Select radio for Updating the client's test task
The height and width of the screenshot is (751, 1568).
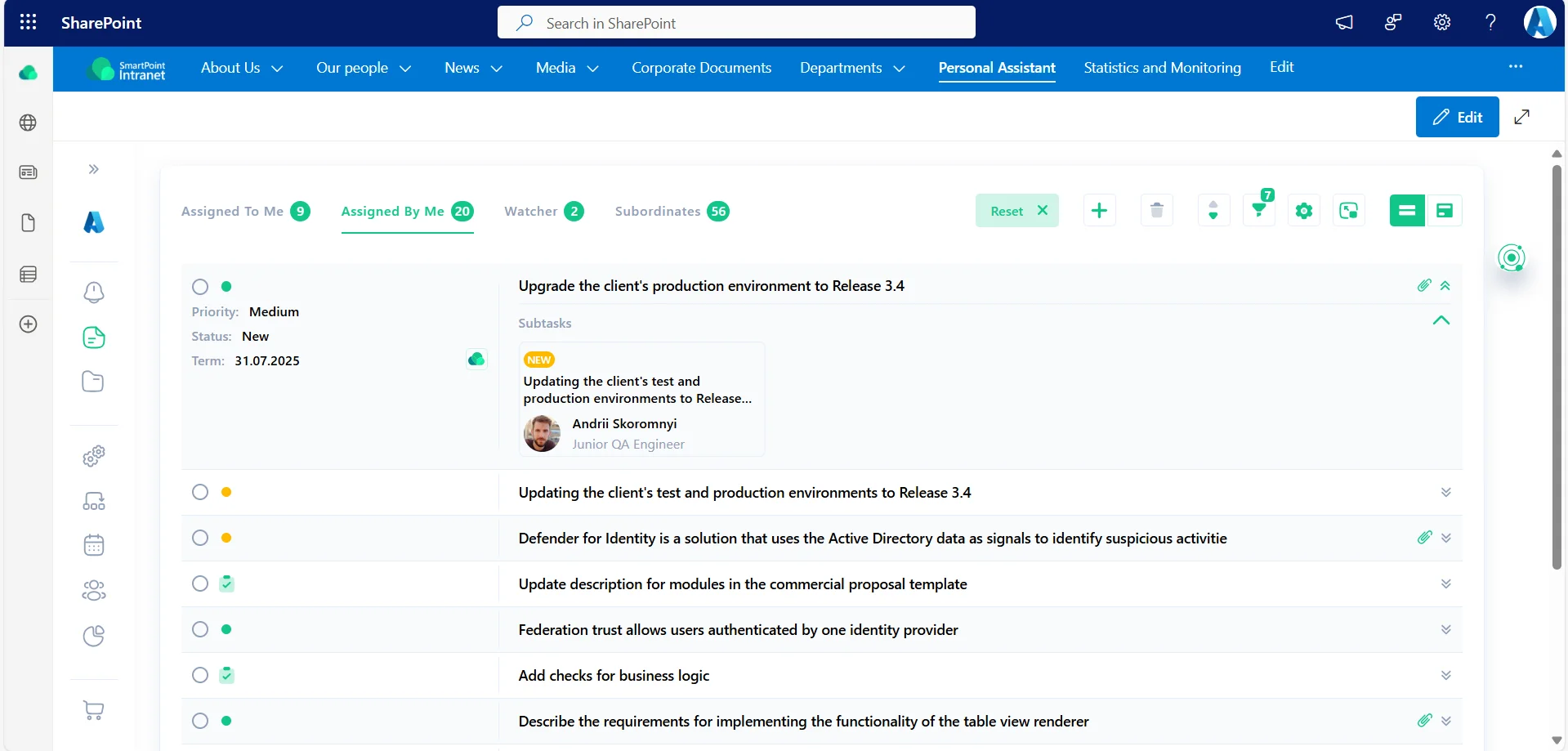click(200, 492)
